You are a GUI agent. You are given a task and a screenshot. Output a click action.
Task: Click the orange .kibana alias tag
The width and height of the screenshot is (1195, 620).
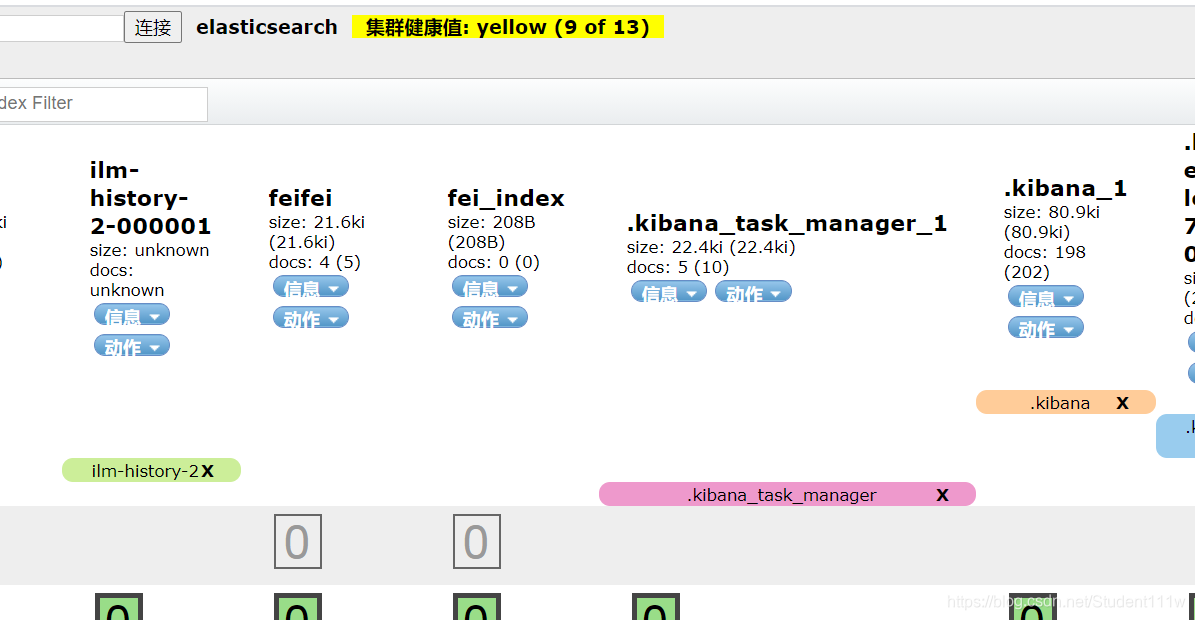[1065, 402]
